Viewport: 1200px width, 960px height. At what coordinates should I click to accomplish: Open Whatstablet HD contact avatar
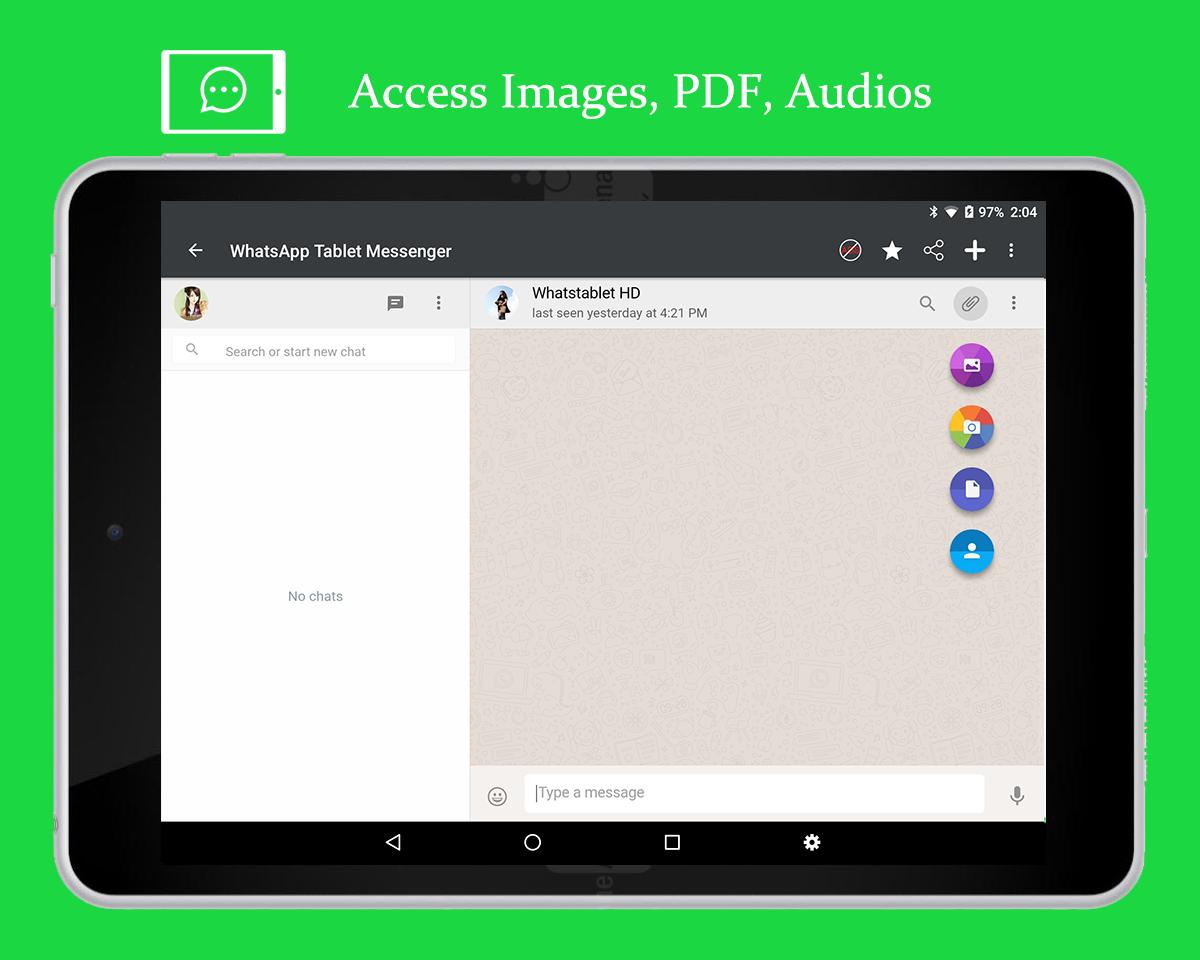pyautogui.click(x=501, y=303)
